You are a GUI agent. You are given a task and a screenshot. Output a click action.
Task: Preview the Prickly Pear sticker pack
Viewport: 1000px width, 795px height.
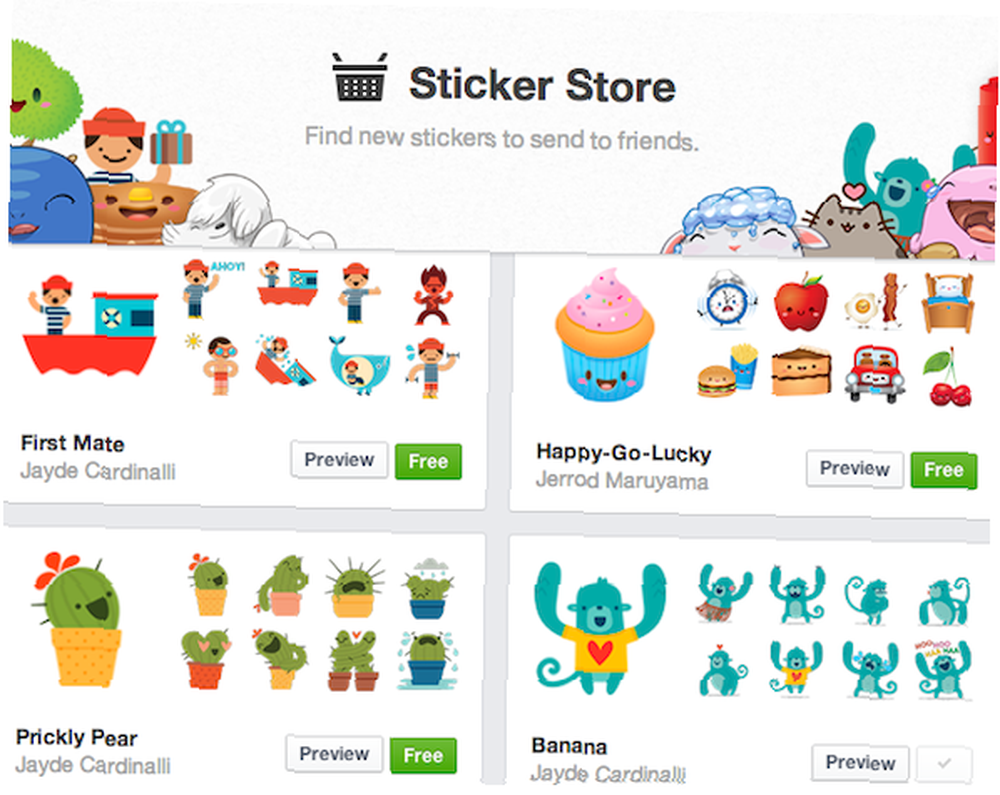tap(334, 754)
